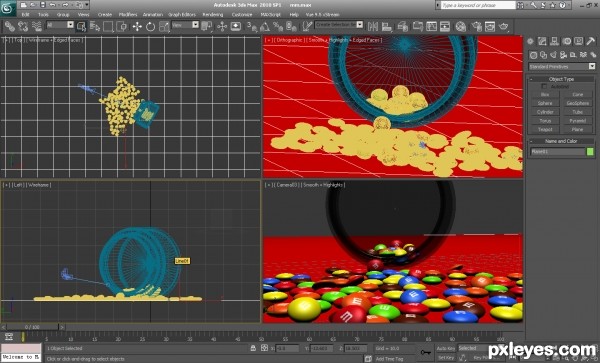Open the Modifiers menu
Viewport: 600px width, 363px height.
(x=128, y=15)
